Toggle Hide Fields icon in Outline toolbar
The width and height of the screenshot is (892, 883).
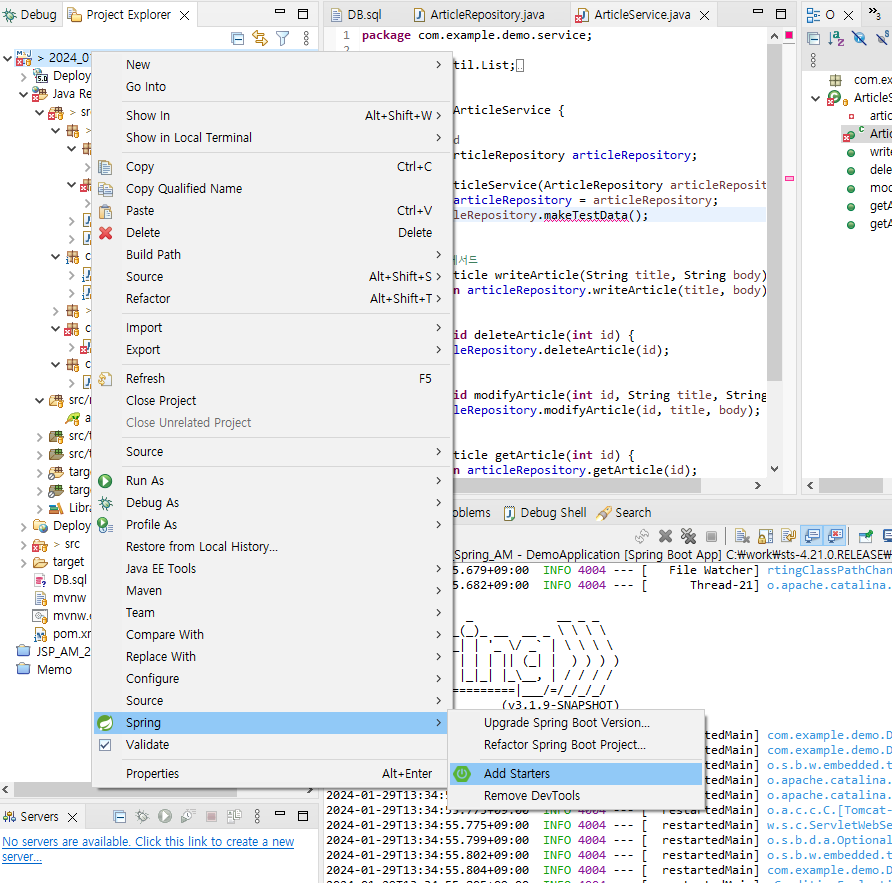point(859,39)
